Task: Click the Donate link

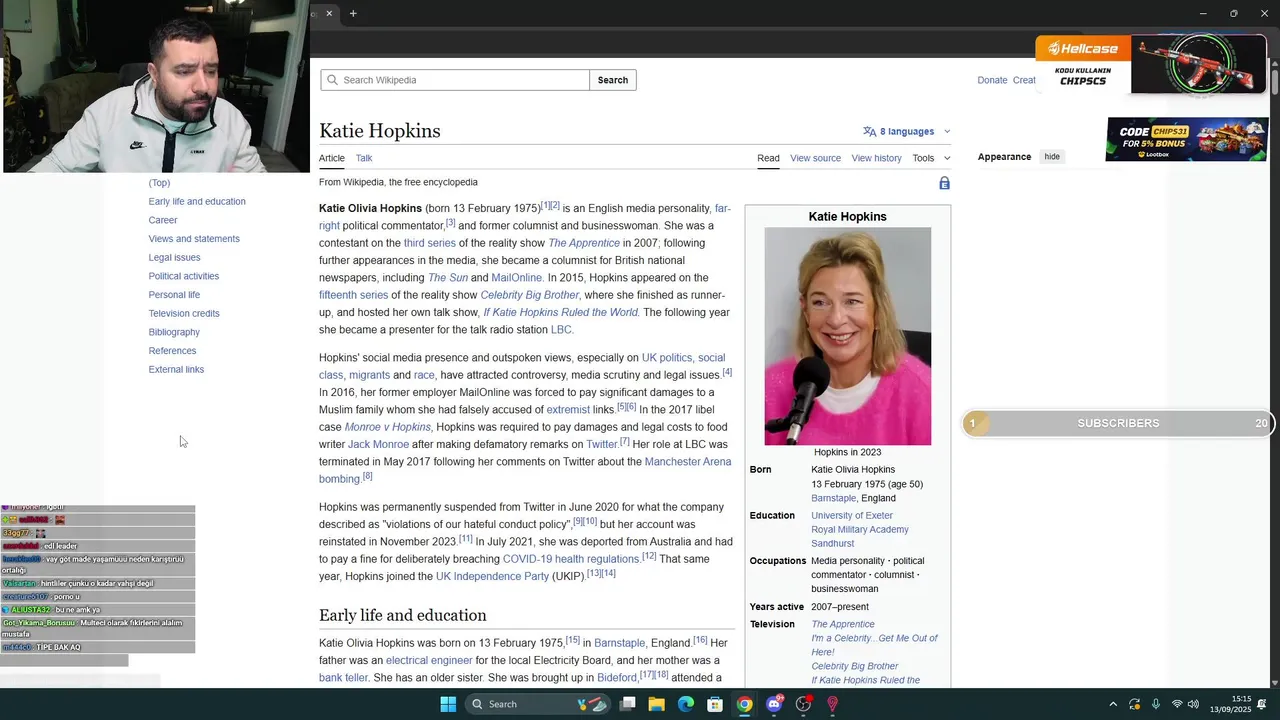Action: (x=992, y=80)
